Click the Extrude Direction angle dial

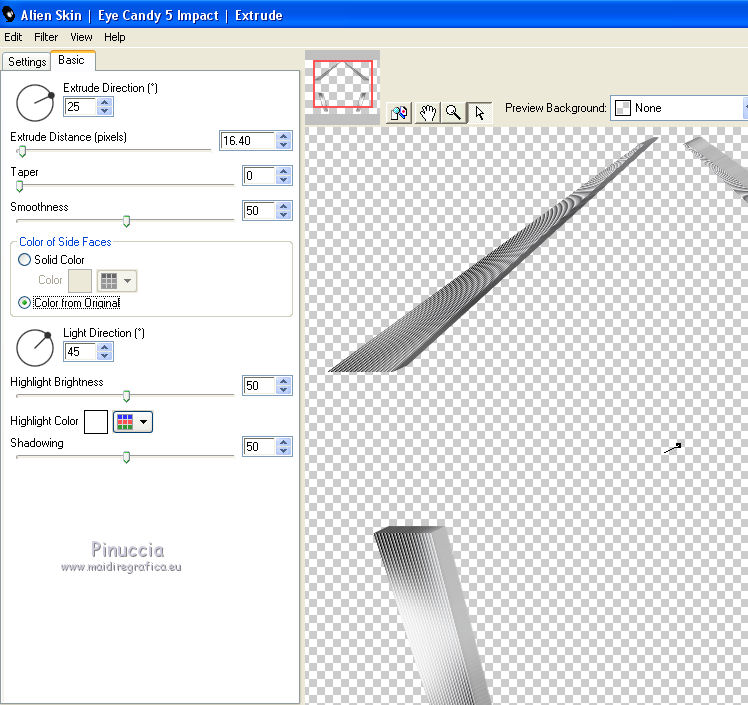35,103
